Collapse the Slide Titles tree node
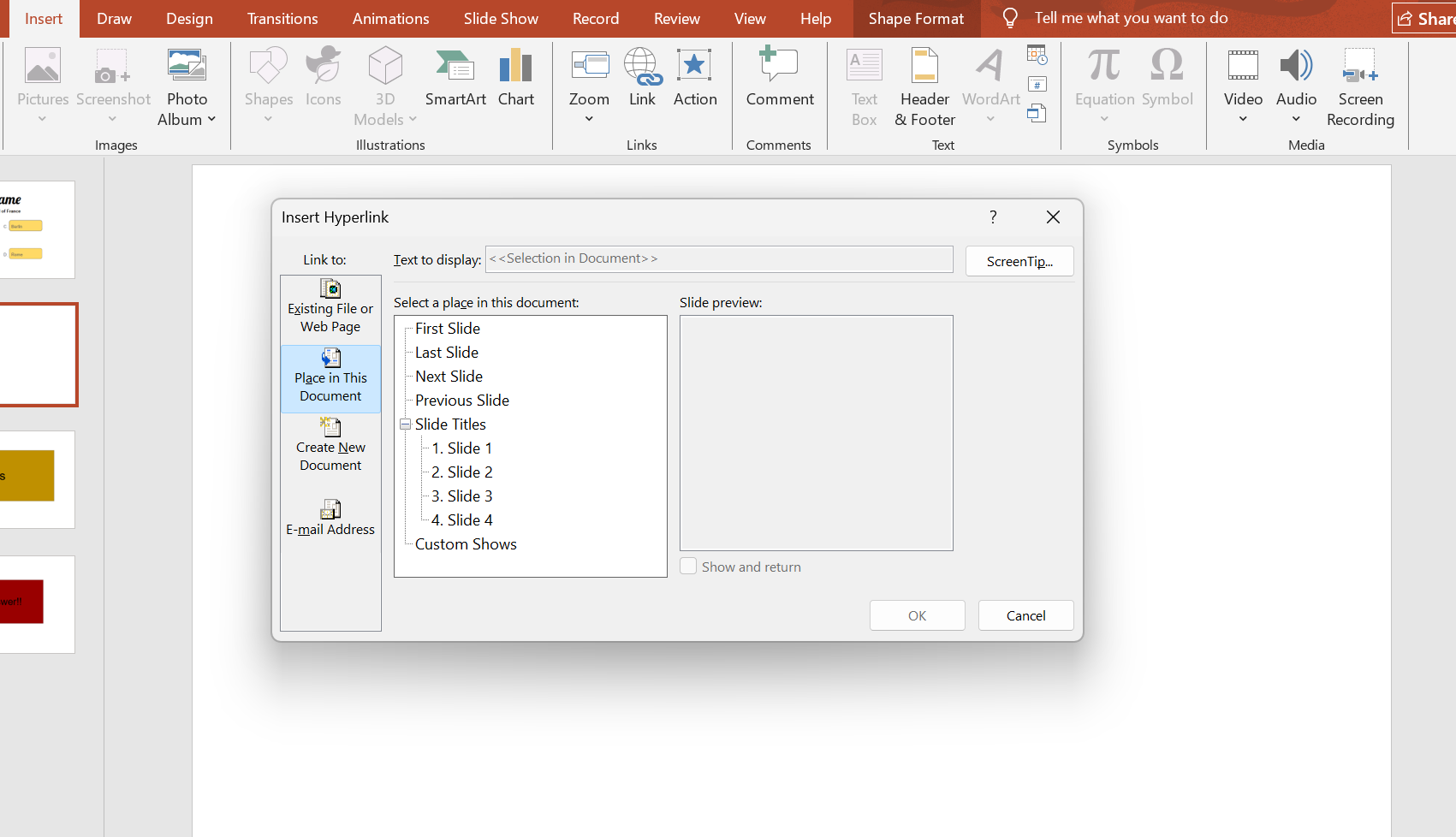 click(x=405, y=424)
